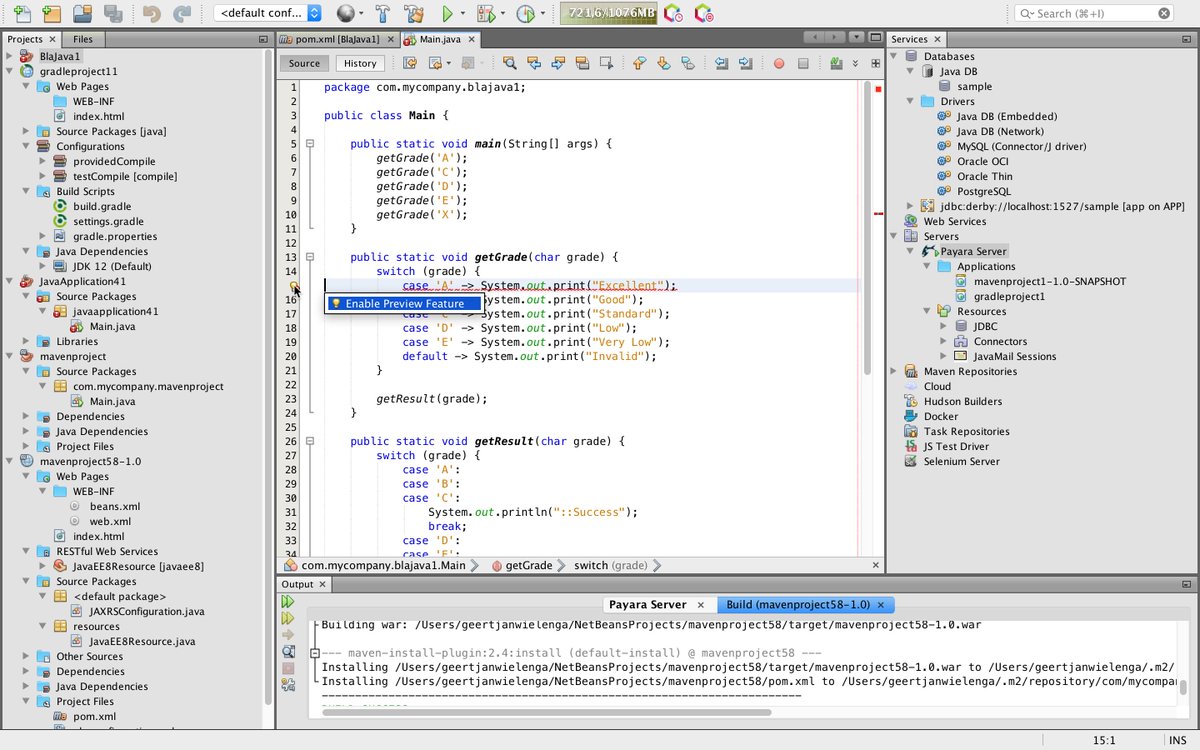Run the project with the green play icon
This screenshot has height=750, width=1200.
(447, 13)
